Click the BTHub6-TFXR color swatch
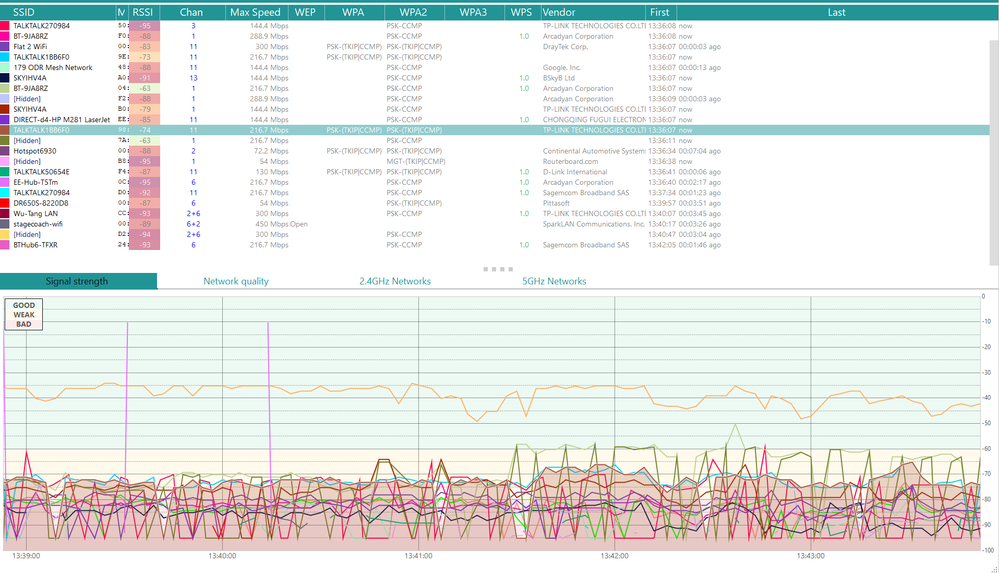This screenshot has width=999, height=573. click(4, 245)
